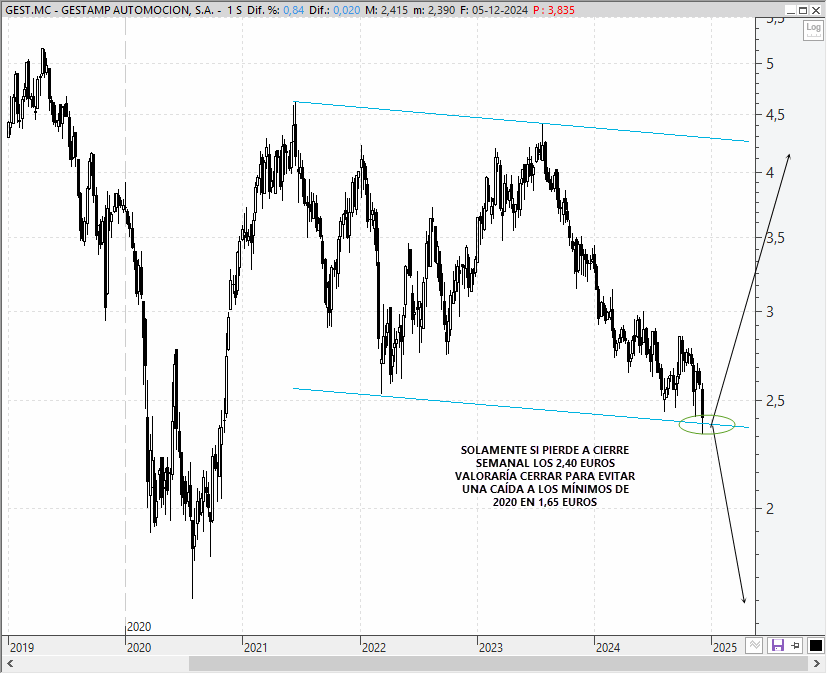The height and width of the screenshot is (674, 827).
Task: Click the purple save floppy disk icon
Action: point(777,646)
